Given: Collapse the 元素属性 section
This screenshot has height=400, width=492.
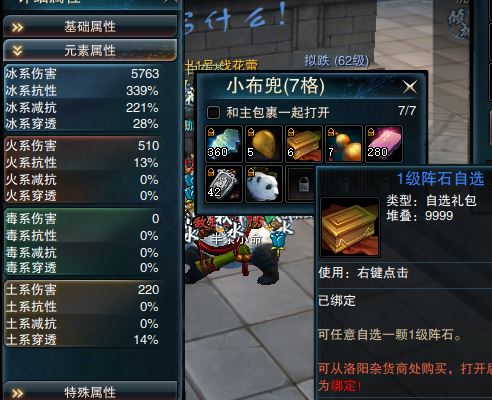Looking at the screenshot, I should point(90,51).
